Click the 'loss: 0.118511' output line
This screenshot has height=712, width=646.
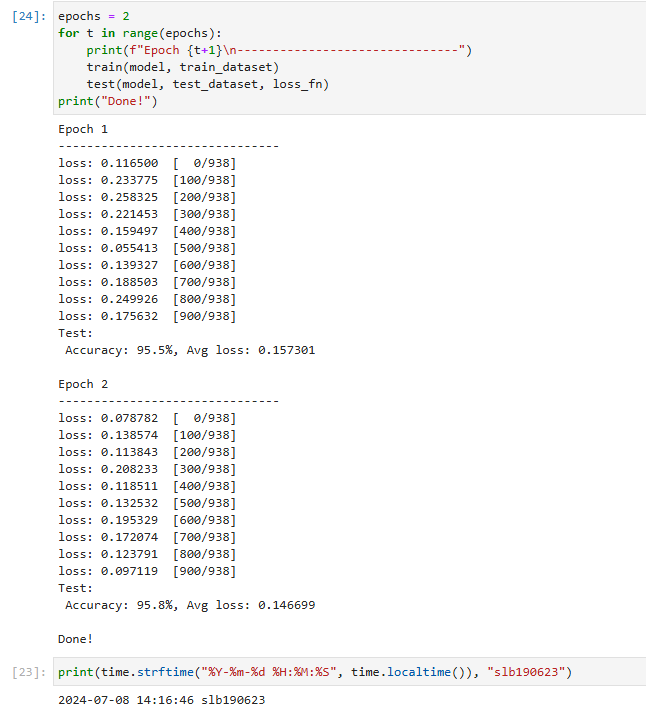point(147,486)
